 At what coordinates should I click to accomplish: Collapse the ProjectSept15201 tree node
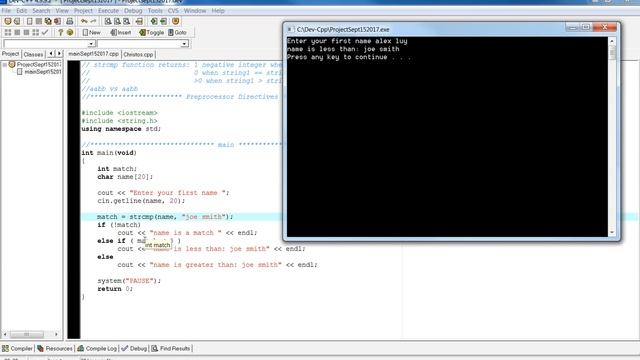4,64
